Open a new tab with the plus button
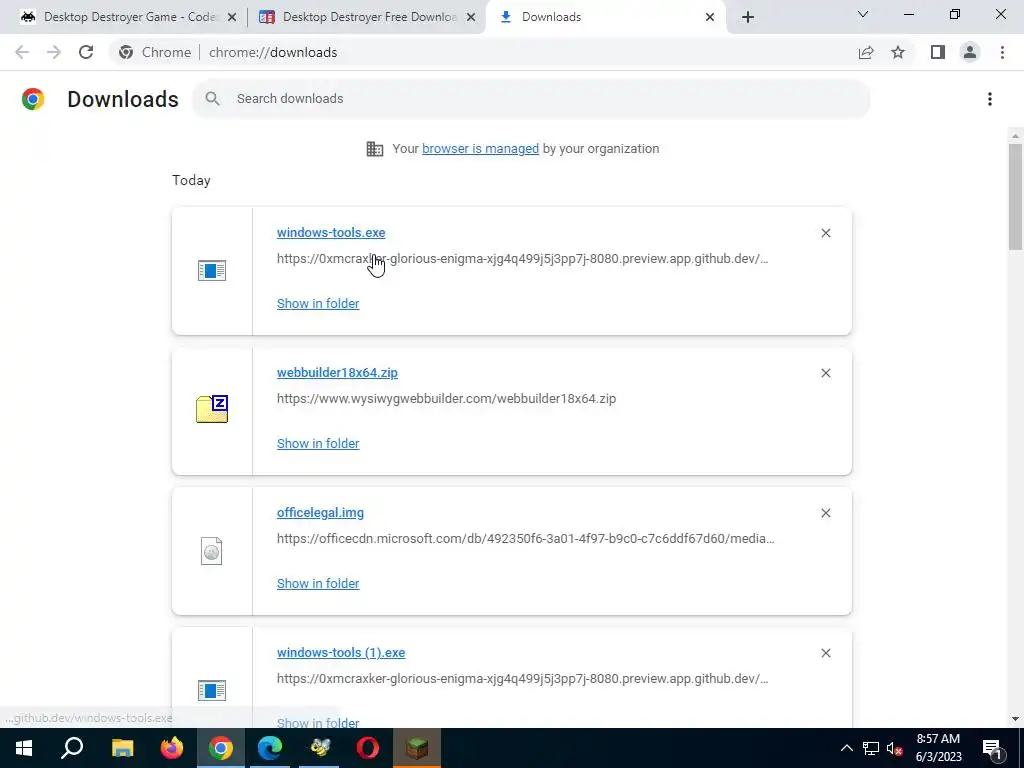This screenshot has height=768, width=1024. (748, 17)
